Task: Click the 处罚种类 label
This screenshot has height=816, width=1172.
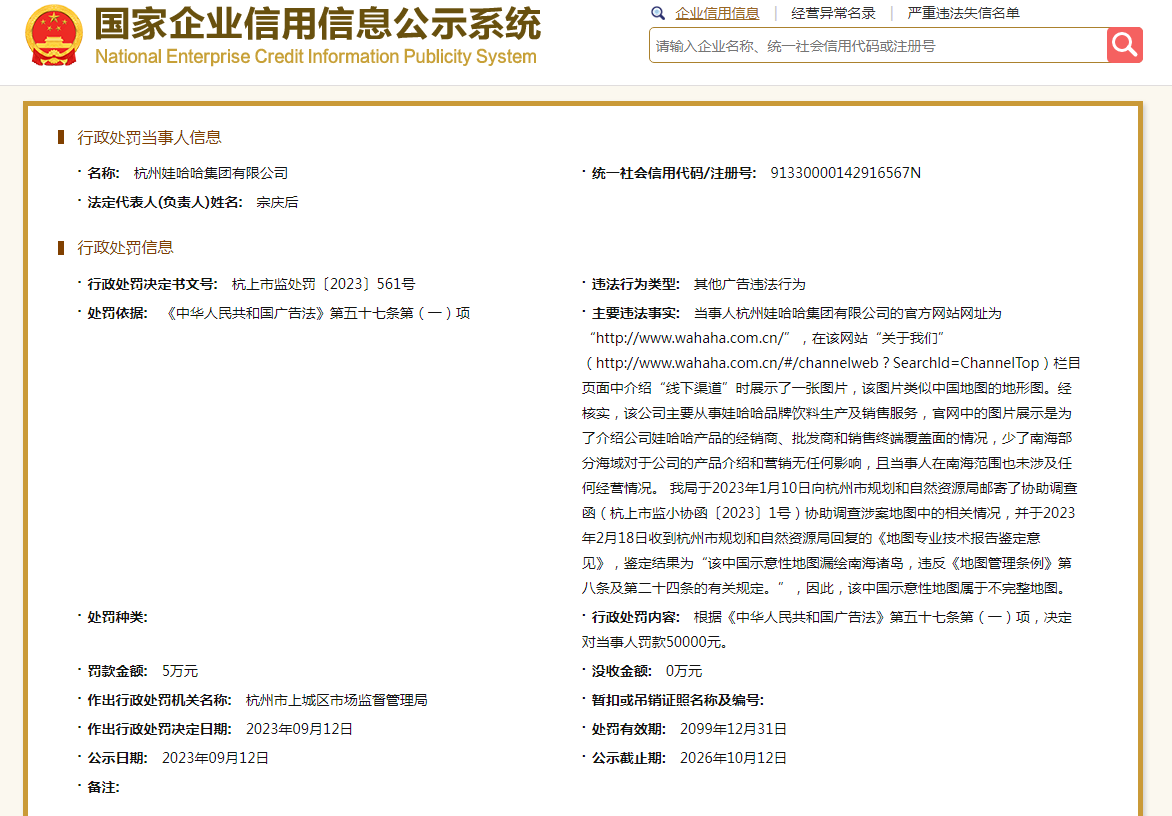Action: (117, 617)
